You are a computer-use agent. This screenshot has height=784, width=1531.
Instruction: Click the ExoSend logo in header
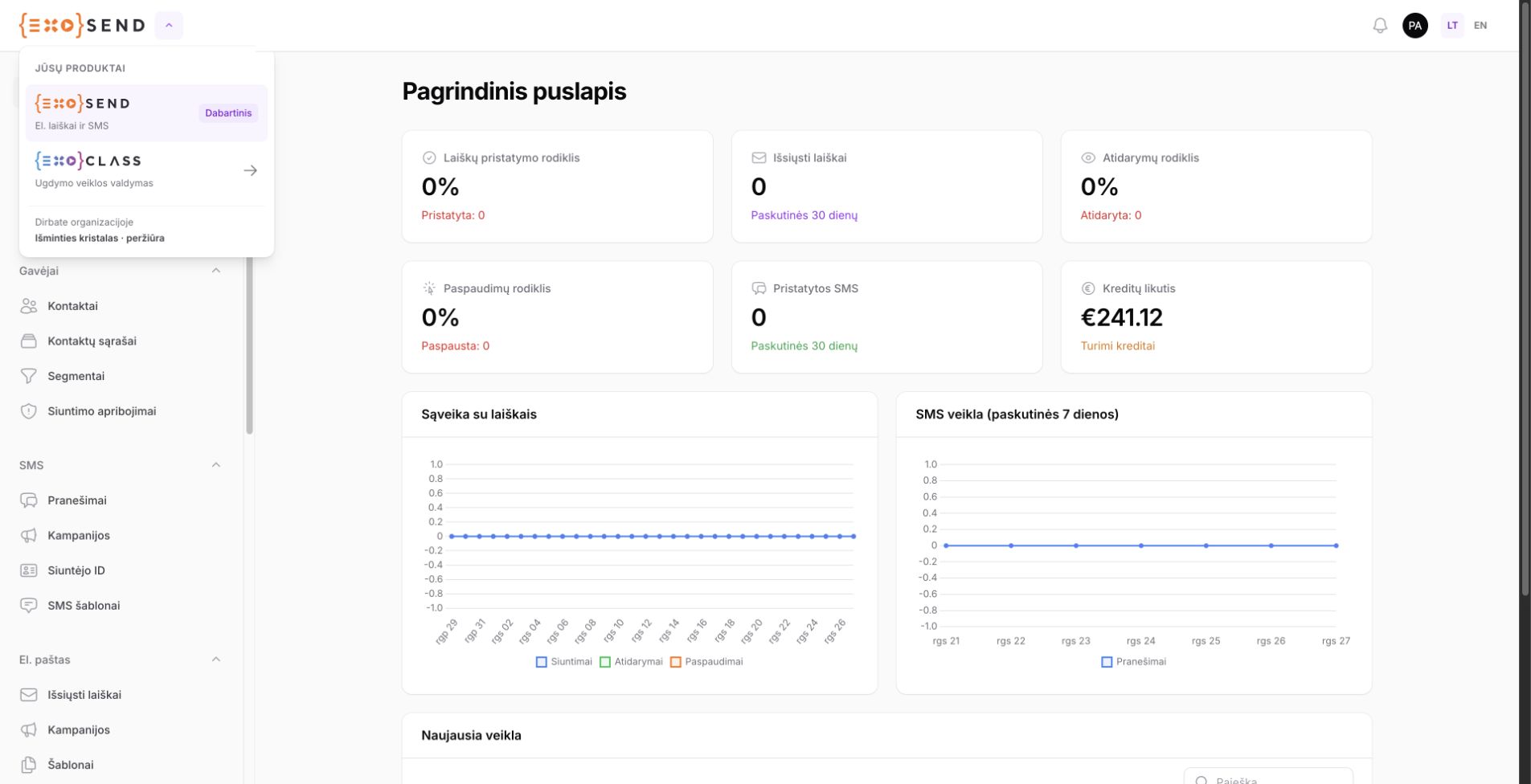click(x=82, y=26)
